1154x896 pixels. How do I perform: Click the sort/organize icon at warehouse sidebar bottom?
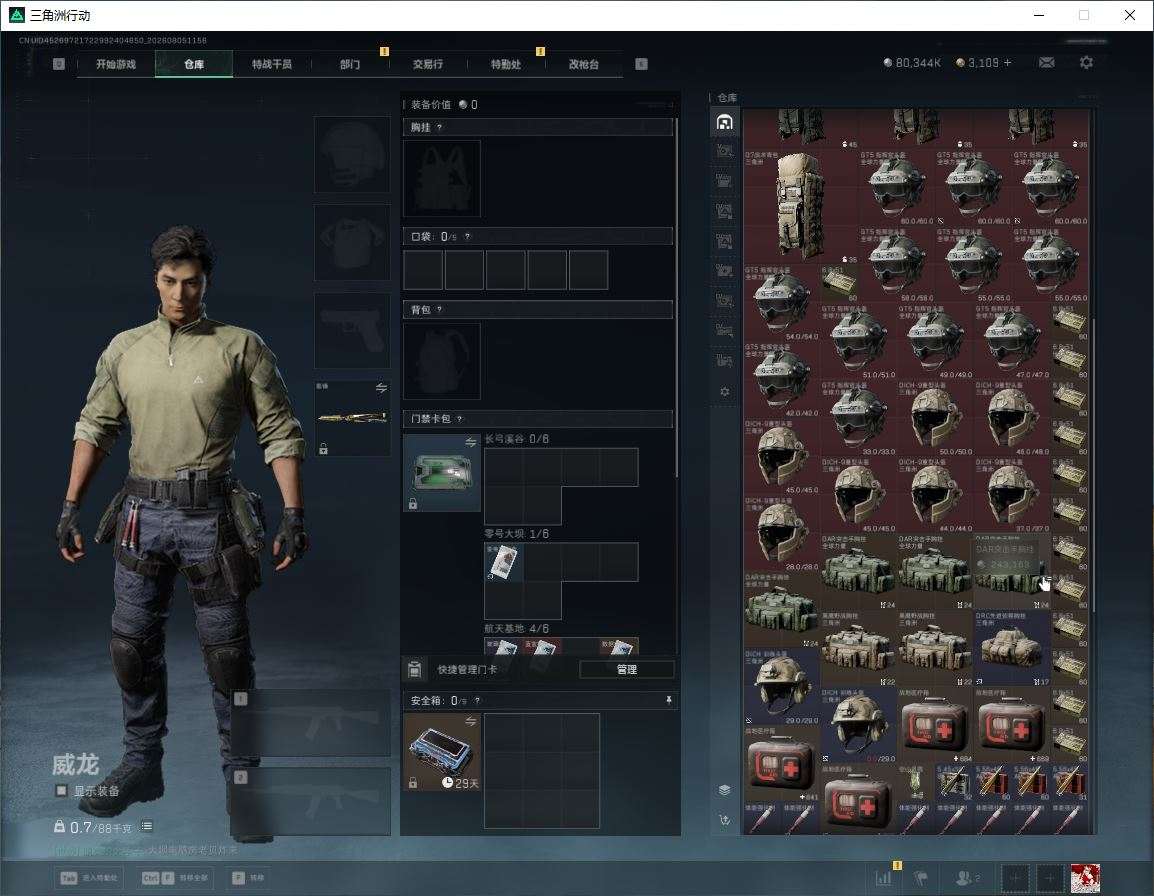[724, 819]
